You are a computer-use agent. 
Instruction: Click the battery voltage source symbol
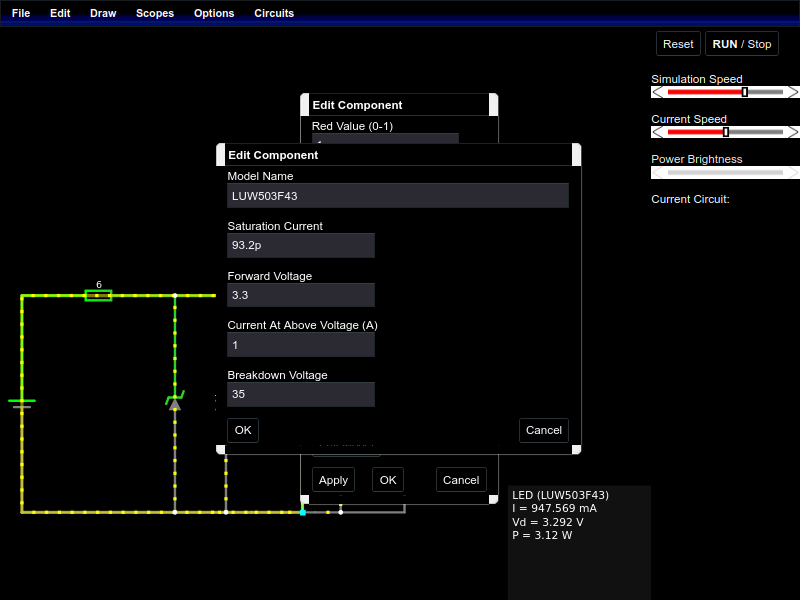pyautogui.click(x=22, y=403)
